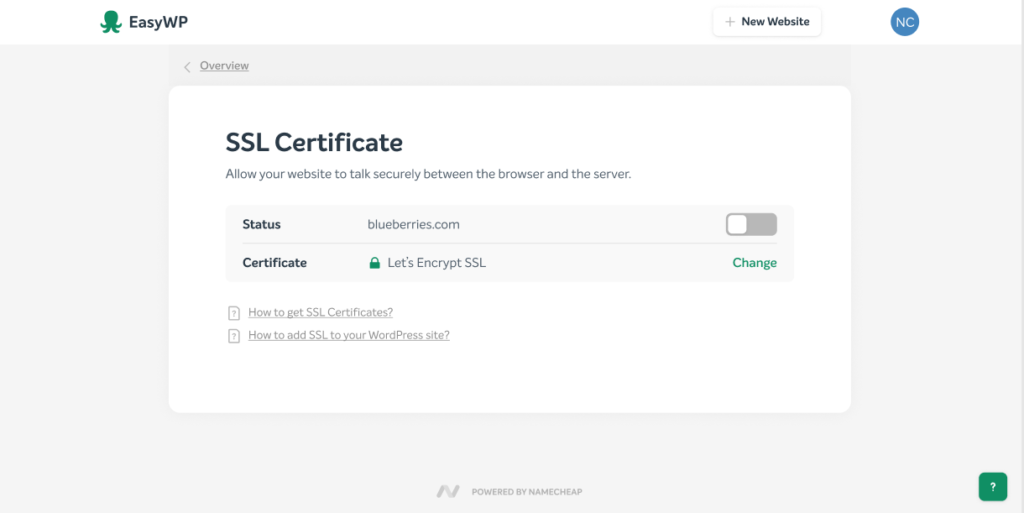Click the Powered by Namecheap text
The height and width of the screenshot is (513, 1024).
click(526, 491)
